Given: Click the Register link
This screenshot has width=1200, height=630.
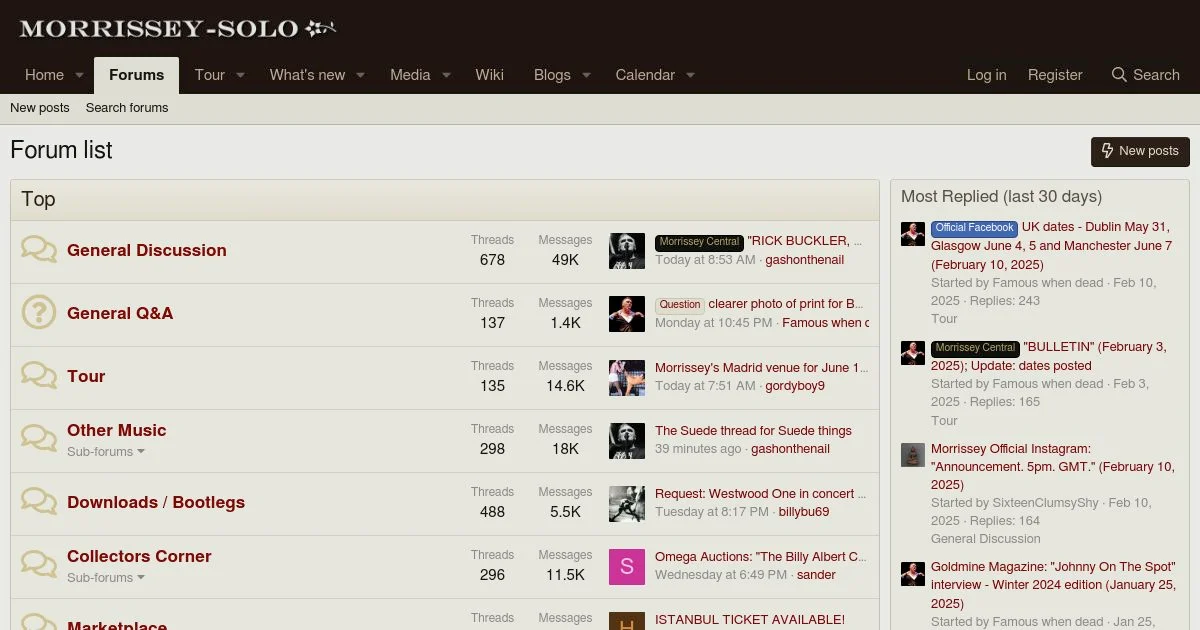Looking at the screenshot, I should pos(1055,75).
